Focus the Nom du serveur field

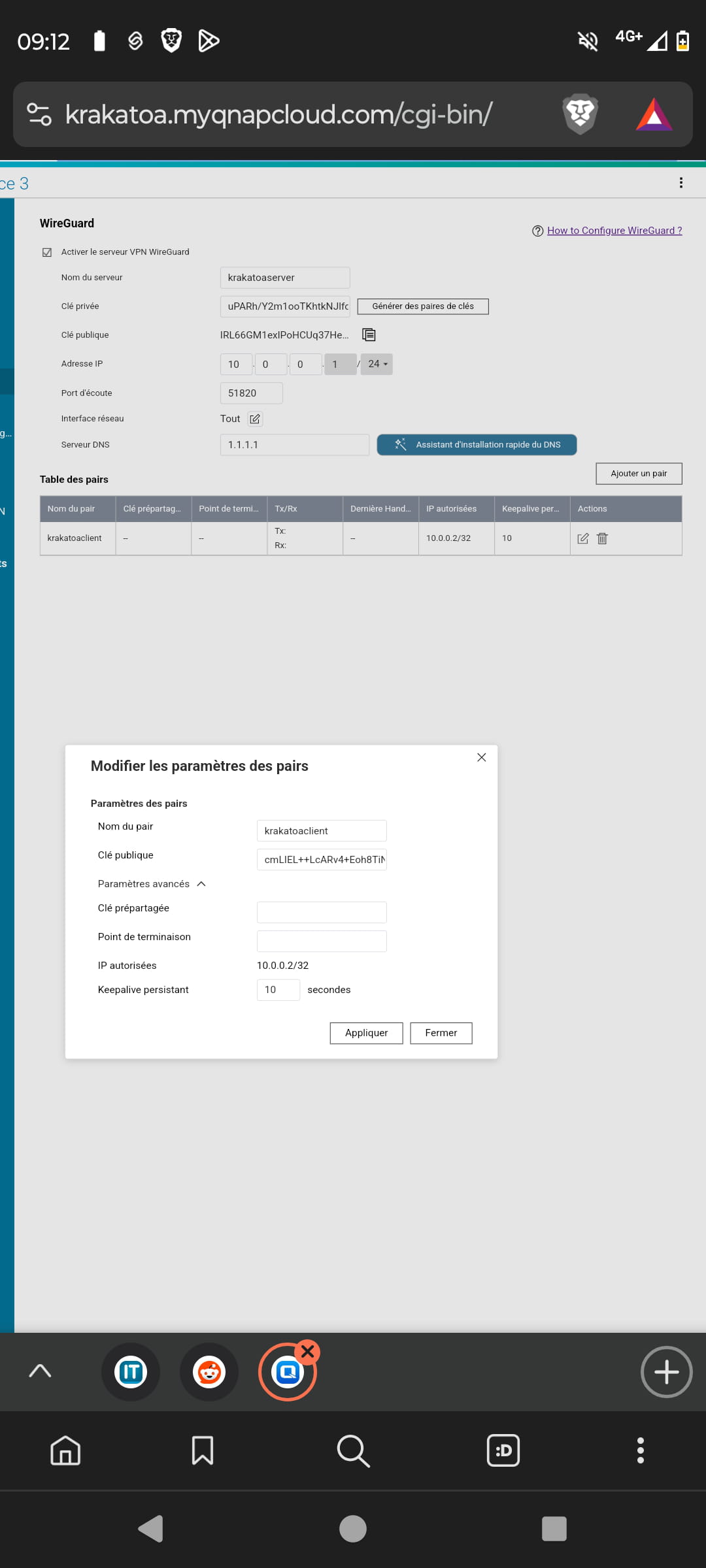point(285,278)
